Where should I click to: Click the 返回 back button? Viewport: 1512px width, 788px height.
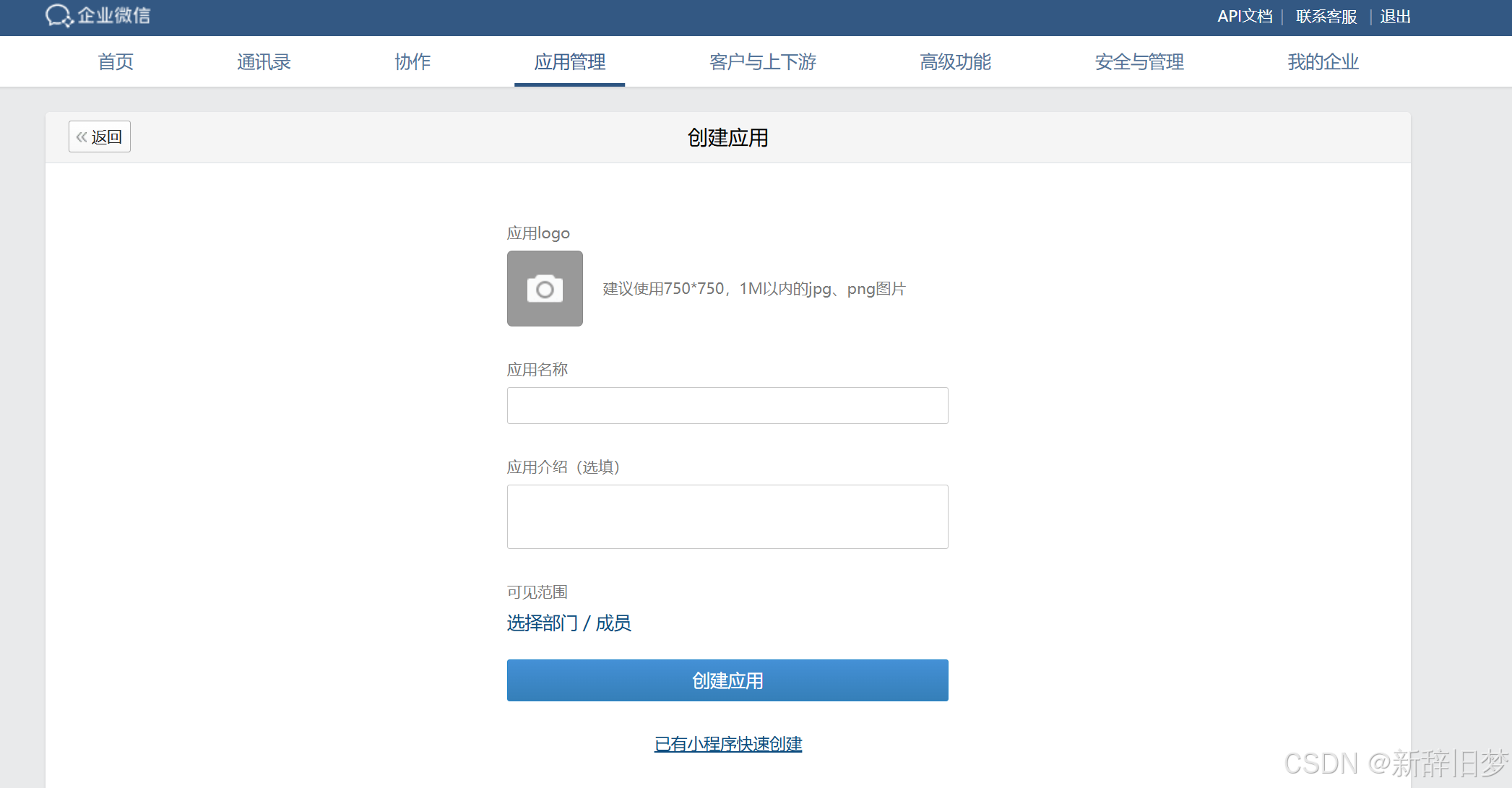click(x=100, y=137)
